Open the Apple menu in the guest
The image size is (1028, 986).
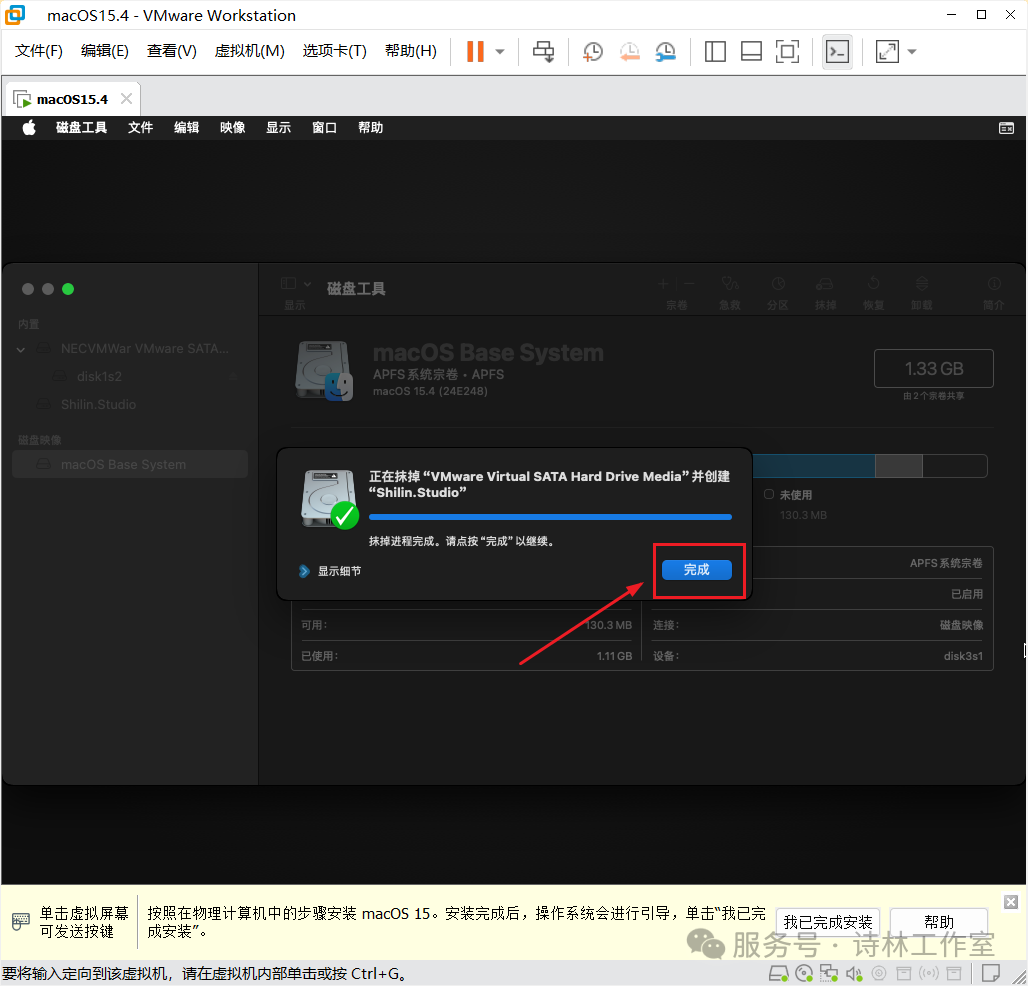(x=29, y=127)
